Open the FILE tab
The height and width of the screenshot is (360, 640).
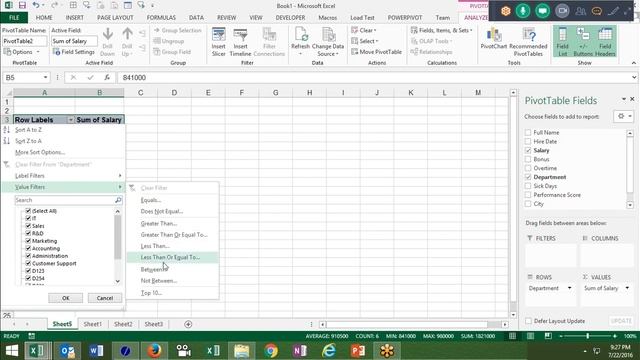tap(14, 18)
